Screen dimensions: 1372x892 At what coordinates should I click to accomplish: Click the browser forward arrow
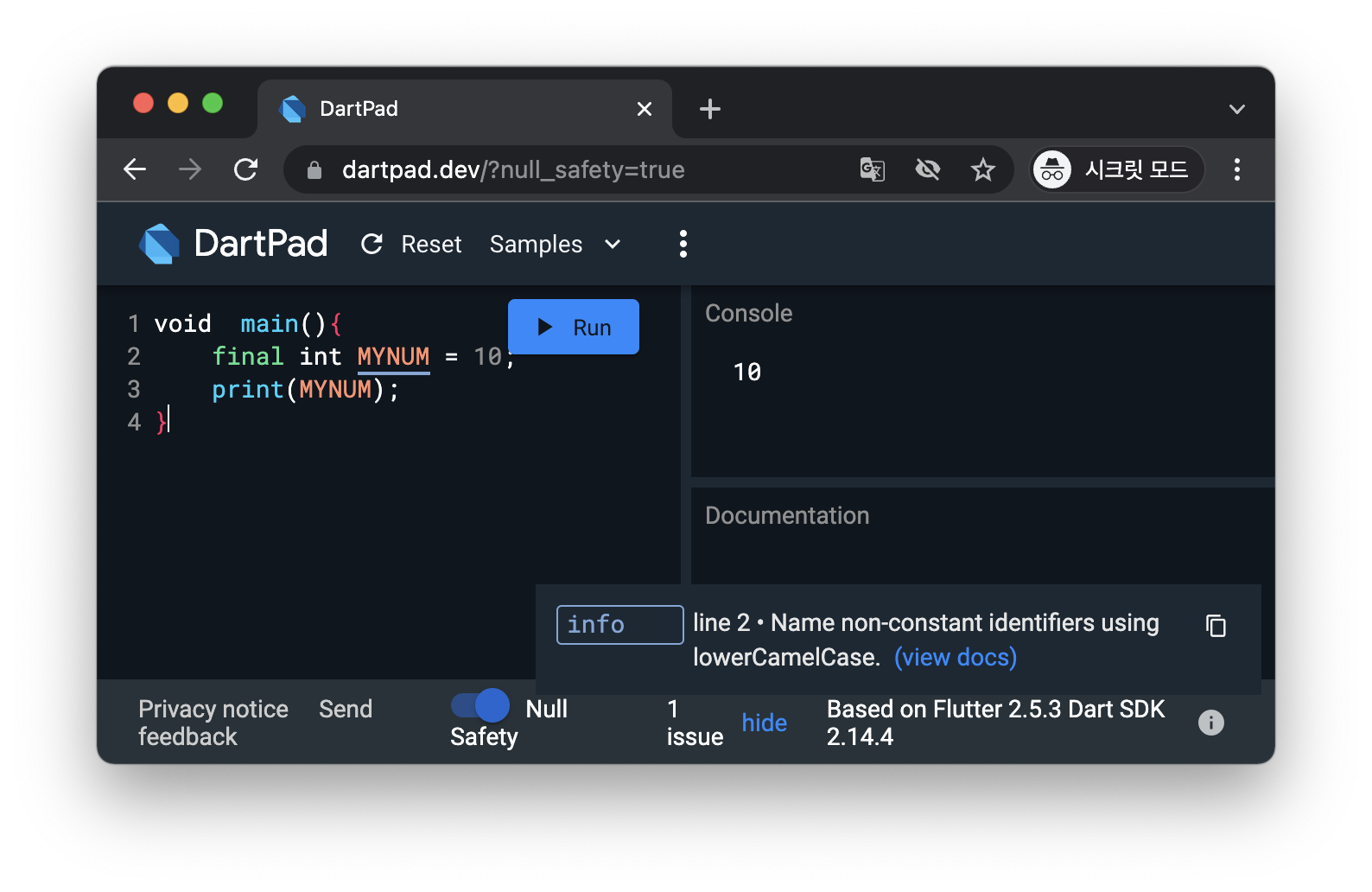[190, 169]
